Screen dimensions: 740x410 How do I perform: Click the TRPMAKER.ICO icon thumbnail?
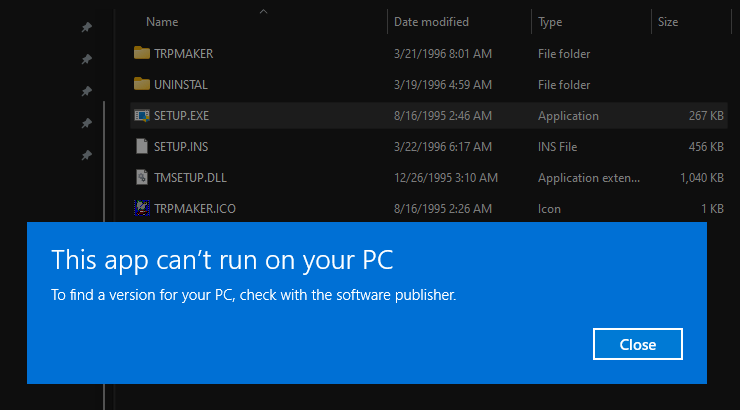[141, 209]
